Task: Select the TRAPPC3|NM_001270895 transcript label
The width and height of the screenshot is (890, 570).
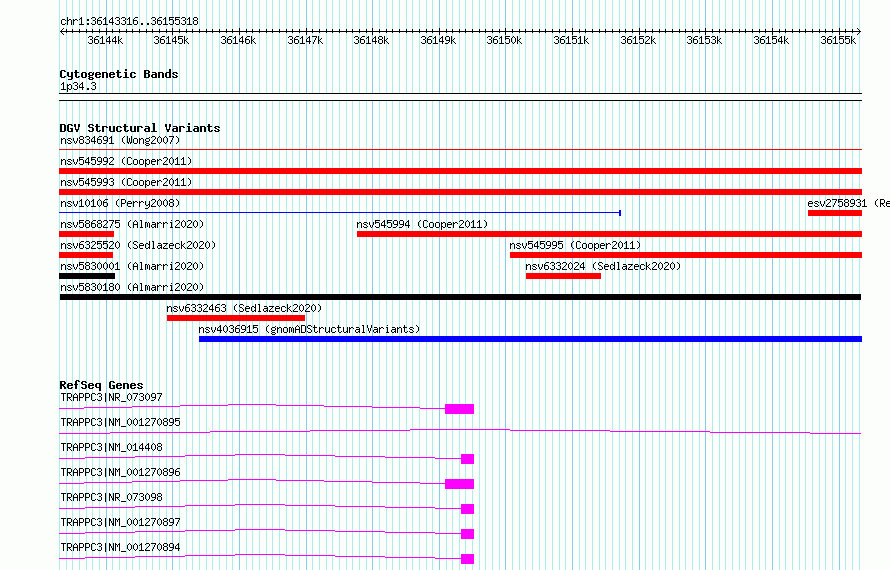Action: pyautogui.click(x=120, y=422)
